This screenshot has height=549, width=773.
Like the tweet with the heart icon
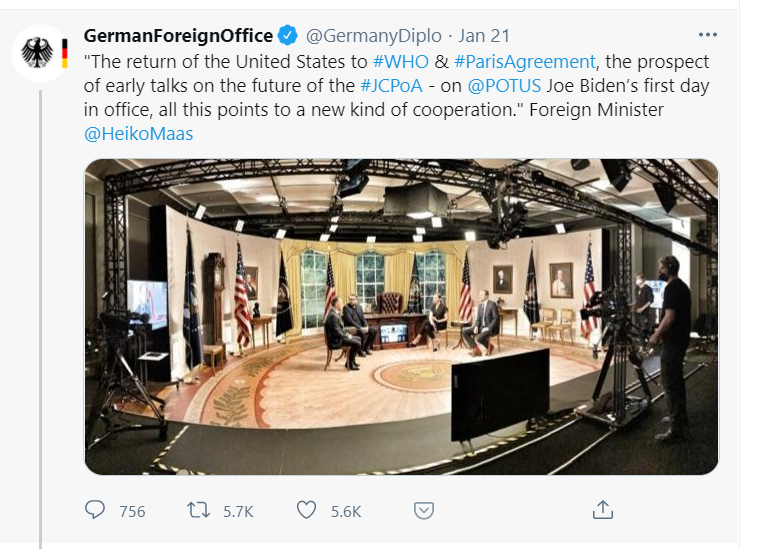tap(307, 510)
